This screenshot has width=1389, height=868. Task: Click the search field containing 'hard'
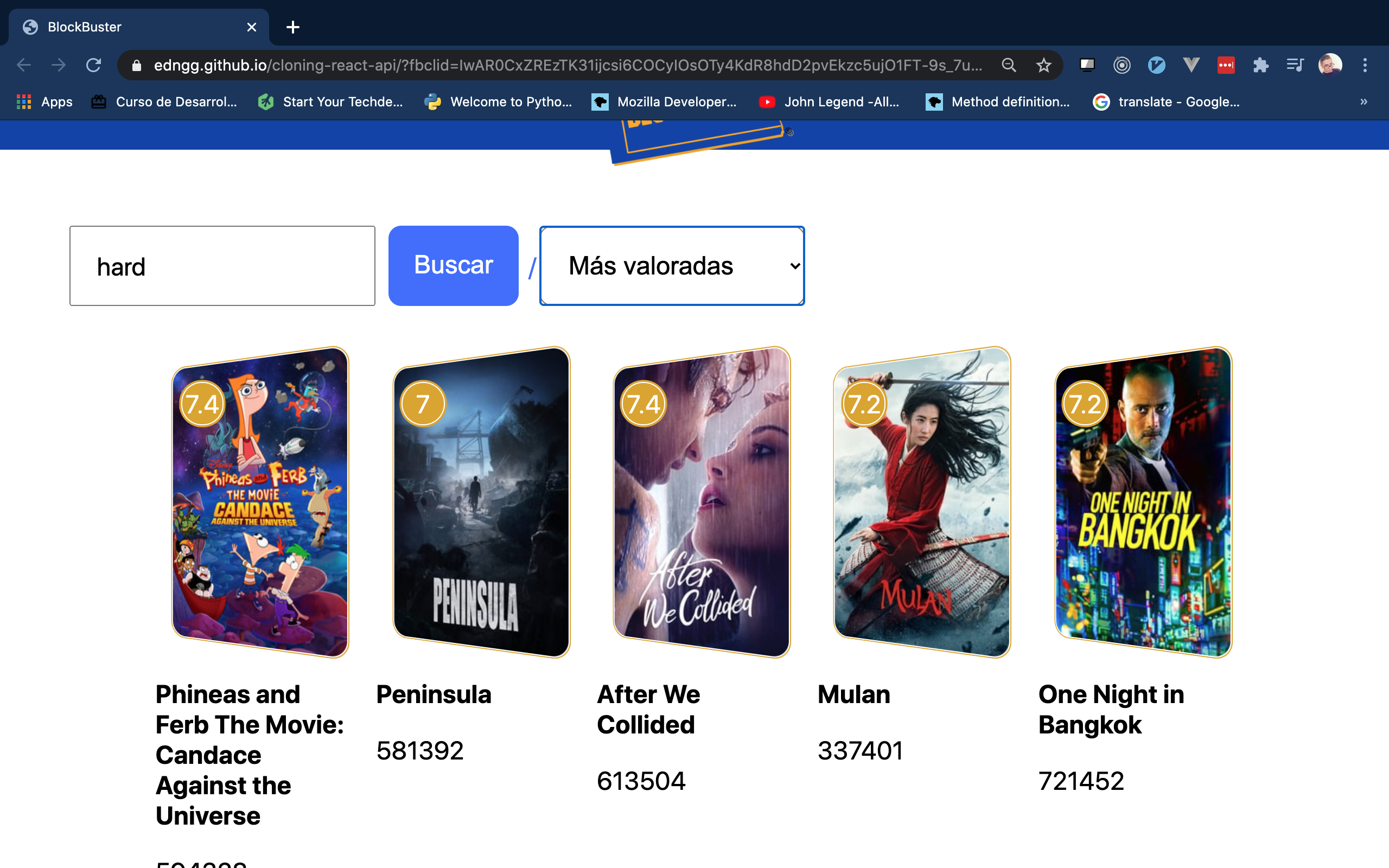[222, 266]
